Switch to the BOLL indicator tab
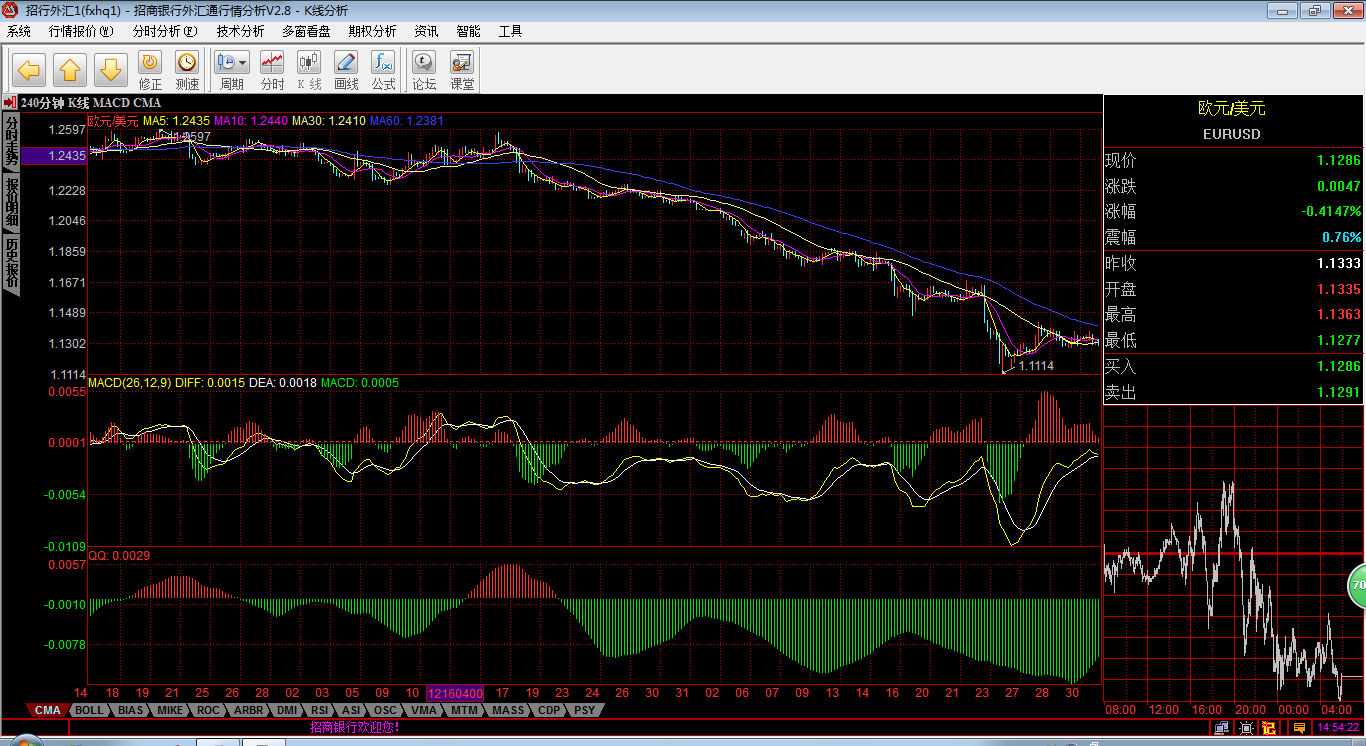The image size is (1366, 746). (89, 711)
